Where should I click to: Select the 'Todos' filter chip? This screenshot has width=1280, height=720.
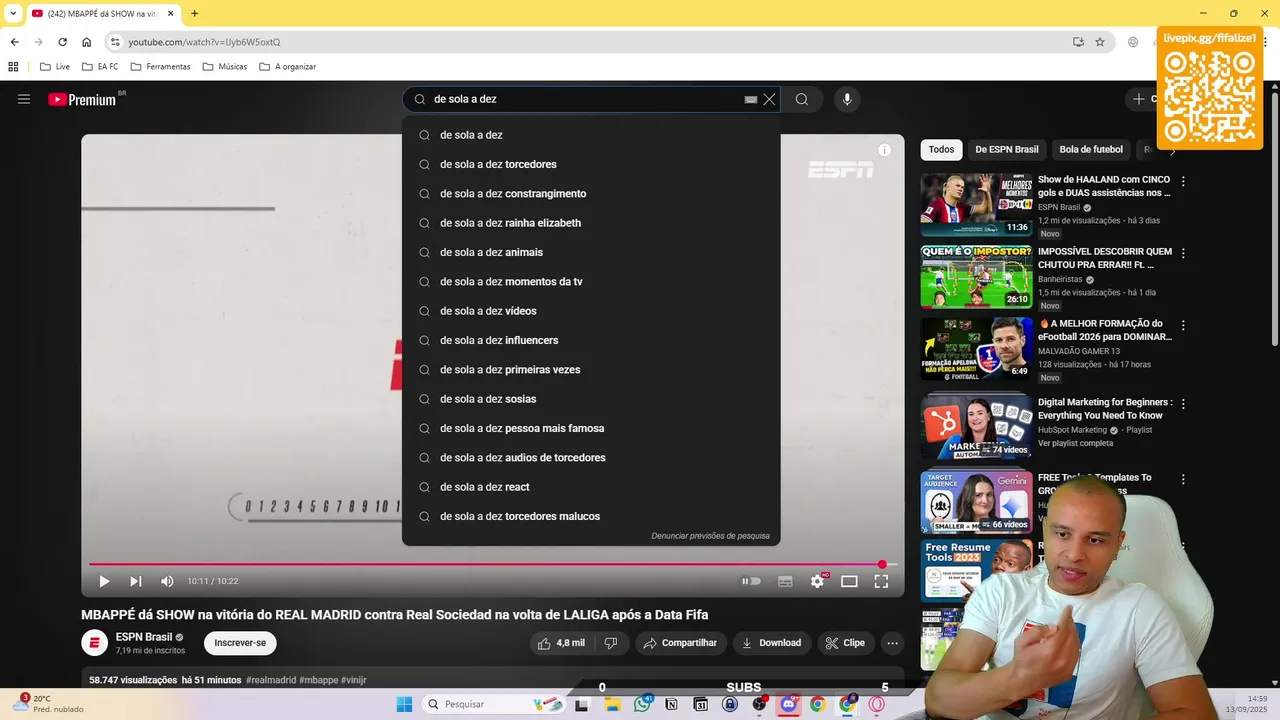(x=941, y=150)
